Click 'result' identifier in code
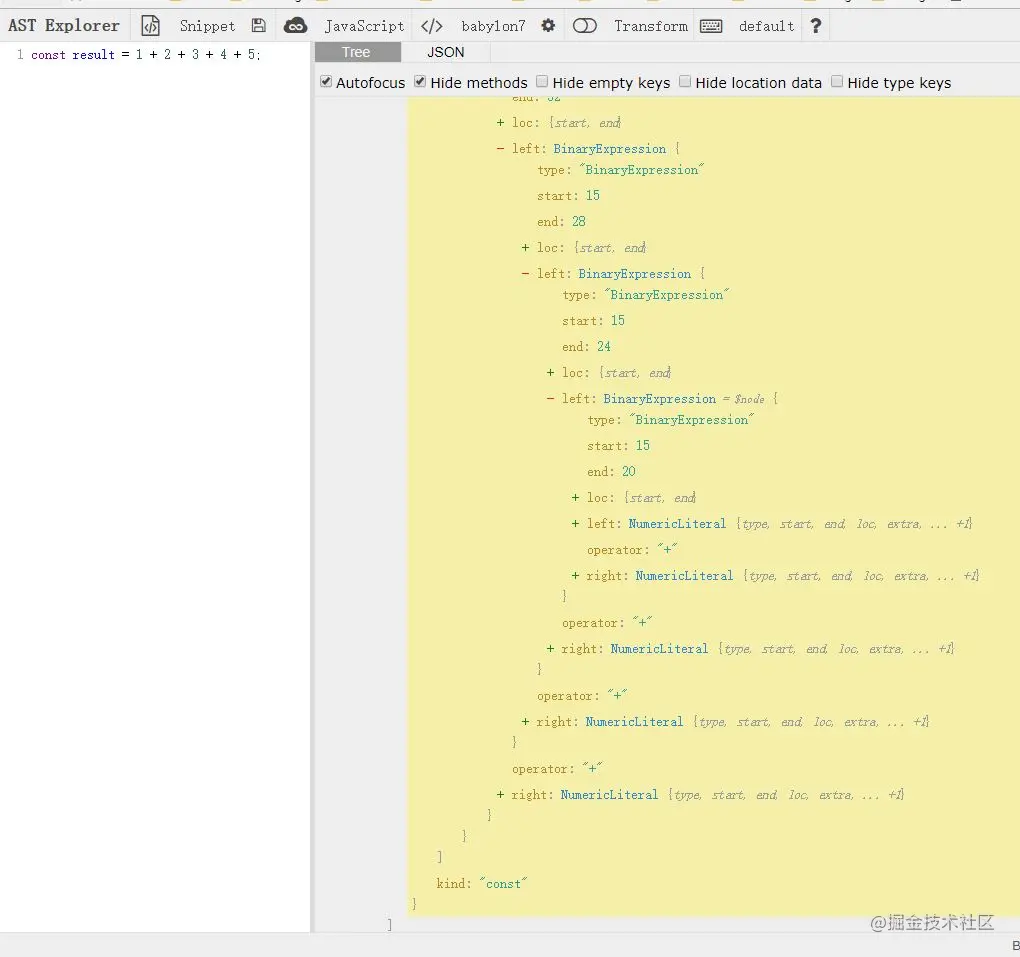Image resolution: width=1020 pixels, height=957 pixels. (94, 55)
